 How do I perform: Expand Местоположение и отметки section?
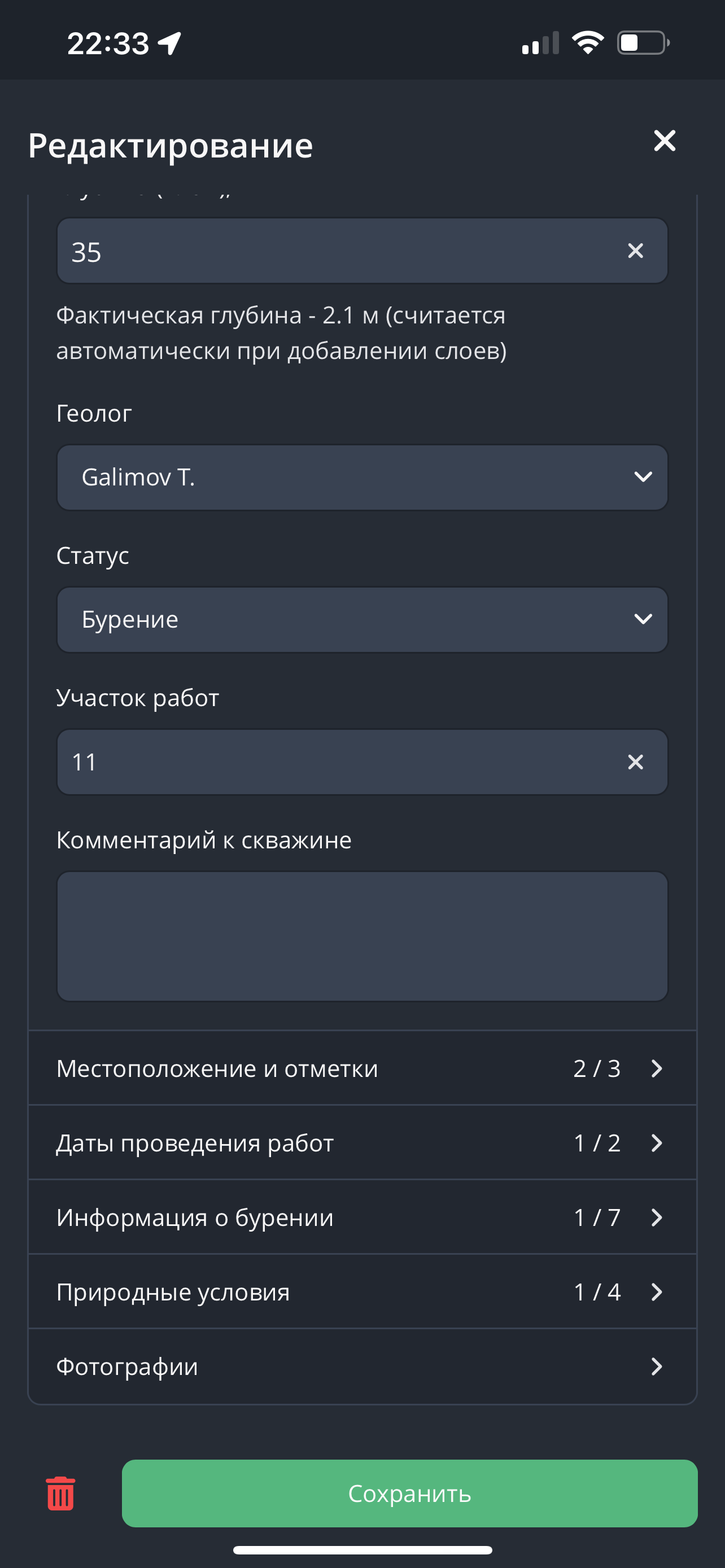[362, 1068]
